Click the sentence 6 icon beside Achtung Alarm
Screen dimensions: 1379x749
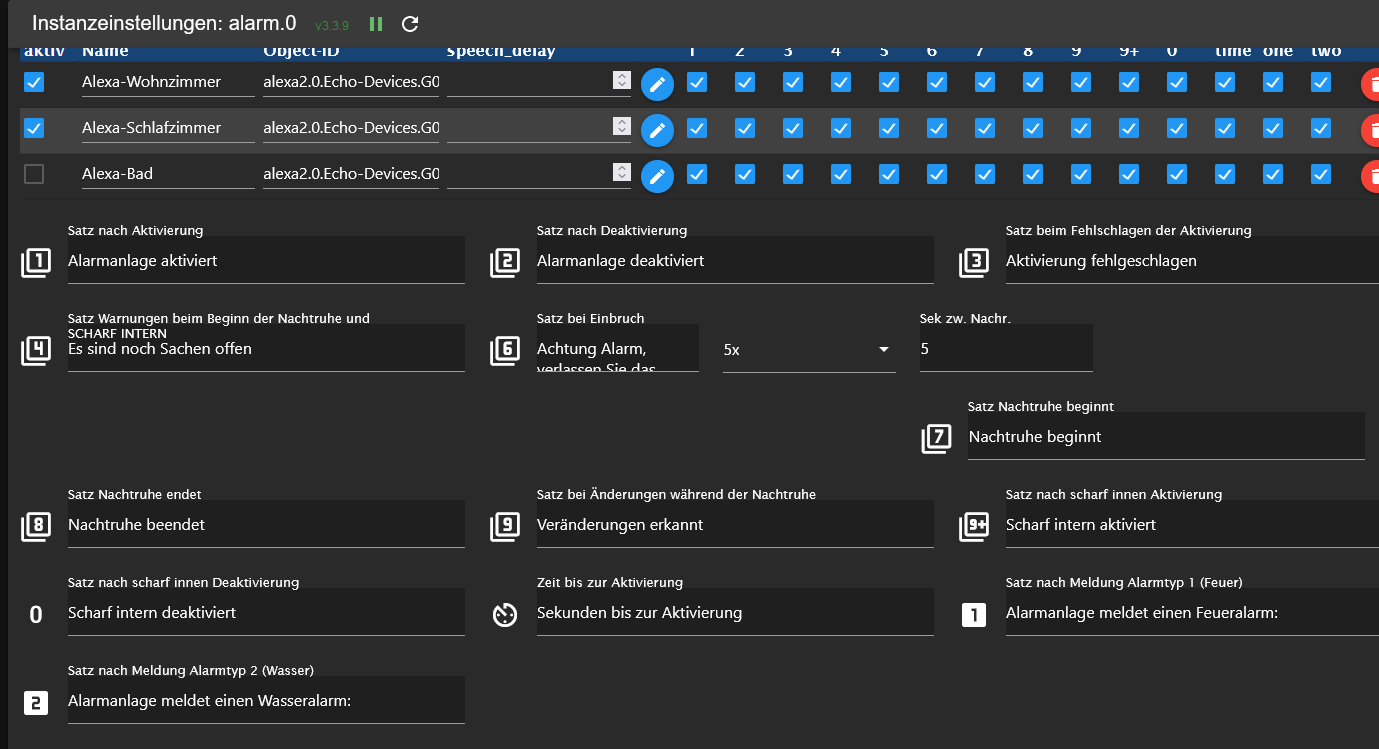[505, 350]
